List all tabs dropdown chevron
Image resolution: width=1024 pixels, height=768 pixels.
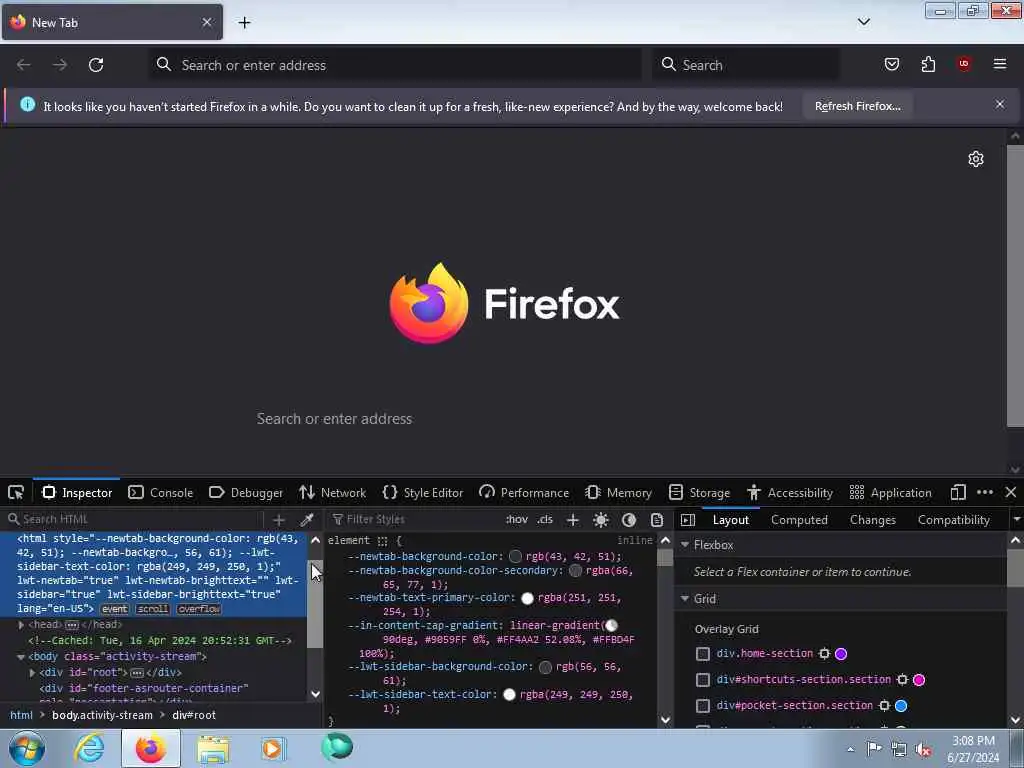pos(863,22)
